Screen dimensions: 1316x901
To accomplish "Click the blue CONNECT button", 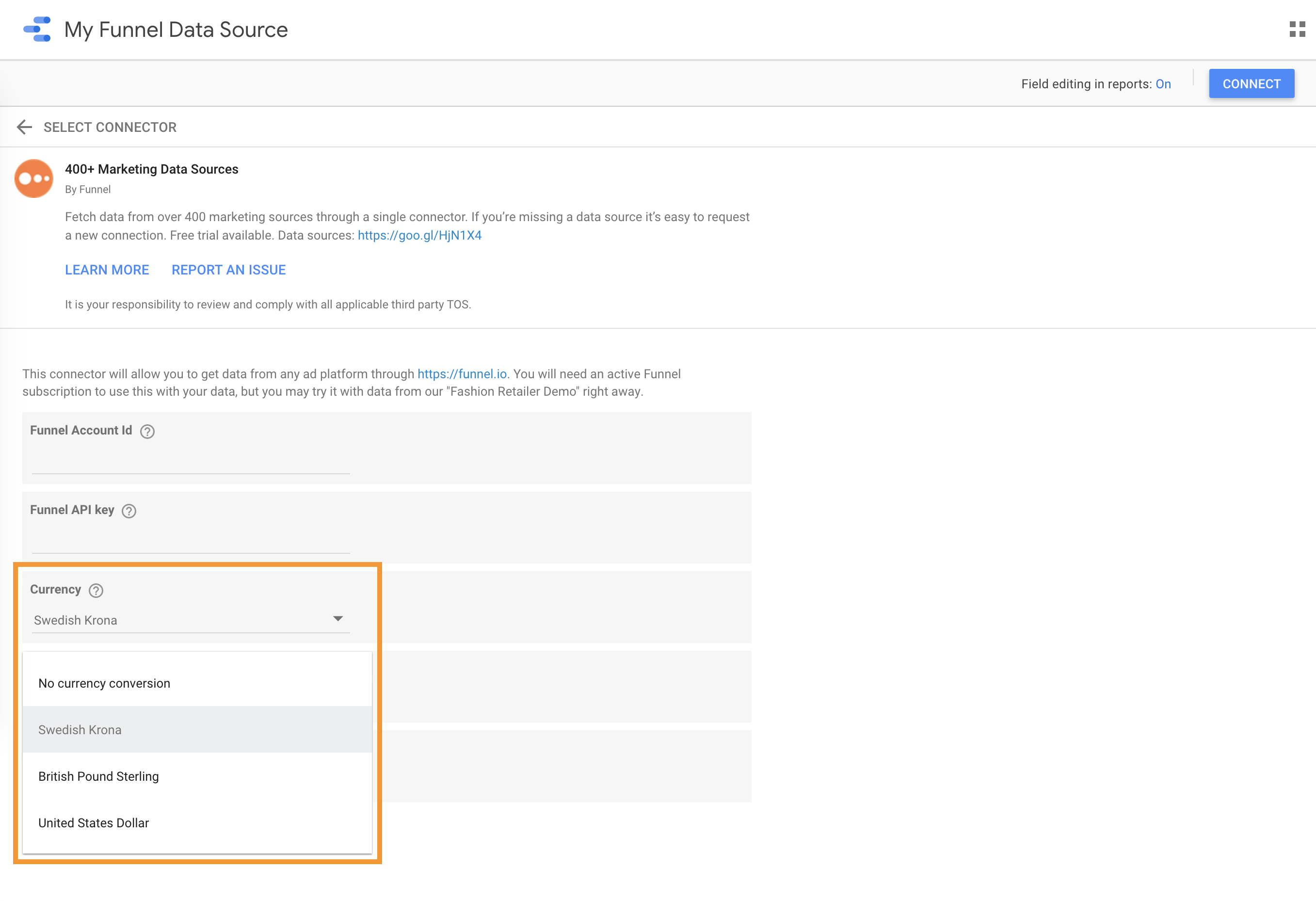I will point(1252,84).
